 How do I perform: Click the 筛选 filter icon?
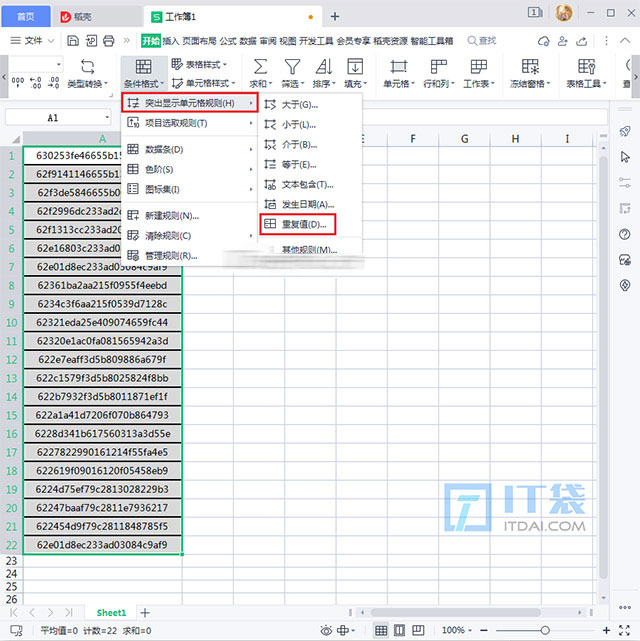pos(292,66)
